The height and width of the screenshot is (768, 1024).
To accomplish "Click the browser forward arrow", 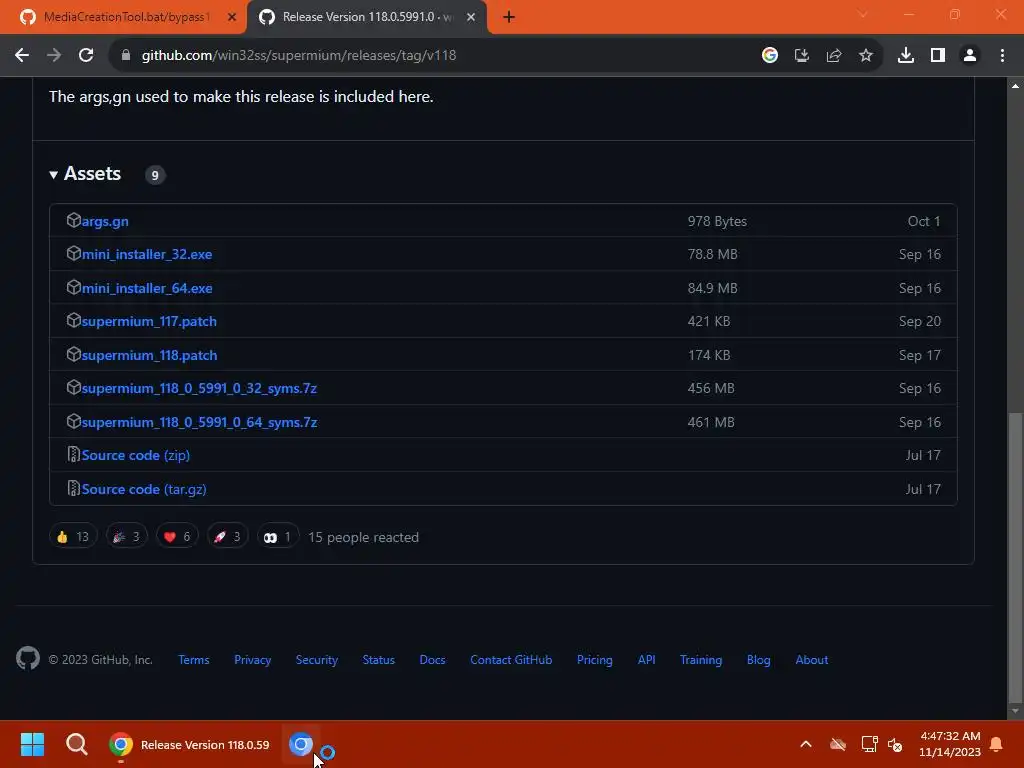I will (54, 56).
